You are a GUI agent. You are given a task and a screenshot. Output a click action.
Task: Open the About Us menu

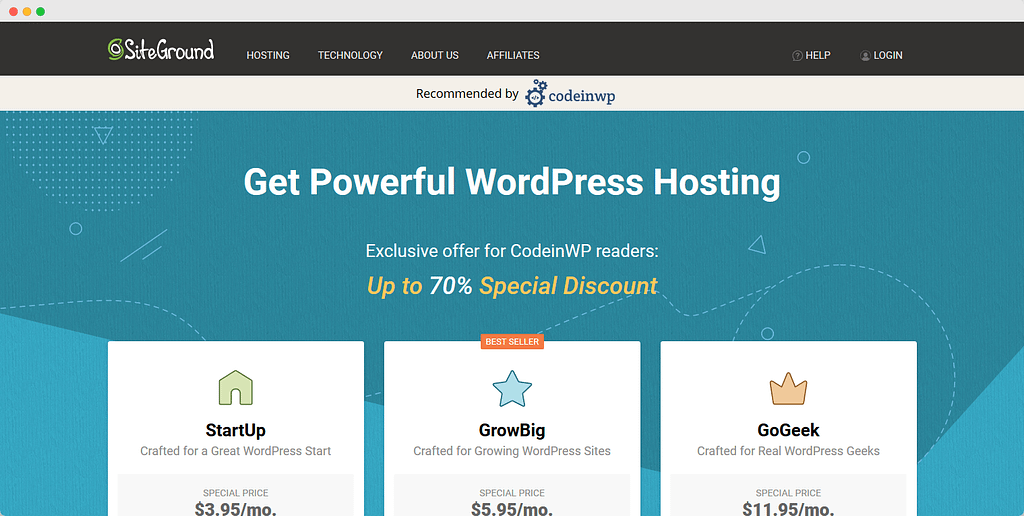pyautogui.click(x=435, y=56)
